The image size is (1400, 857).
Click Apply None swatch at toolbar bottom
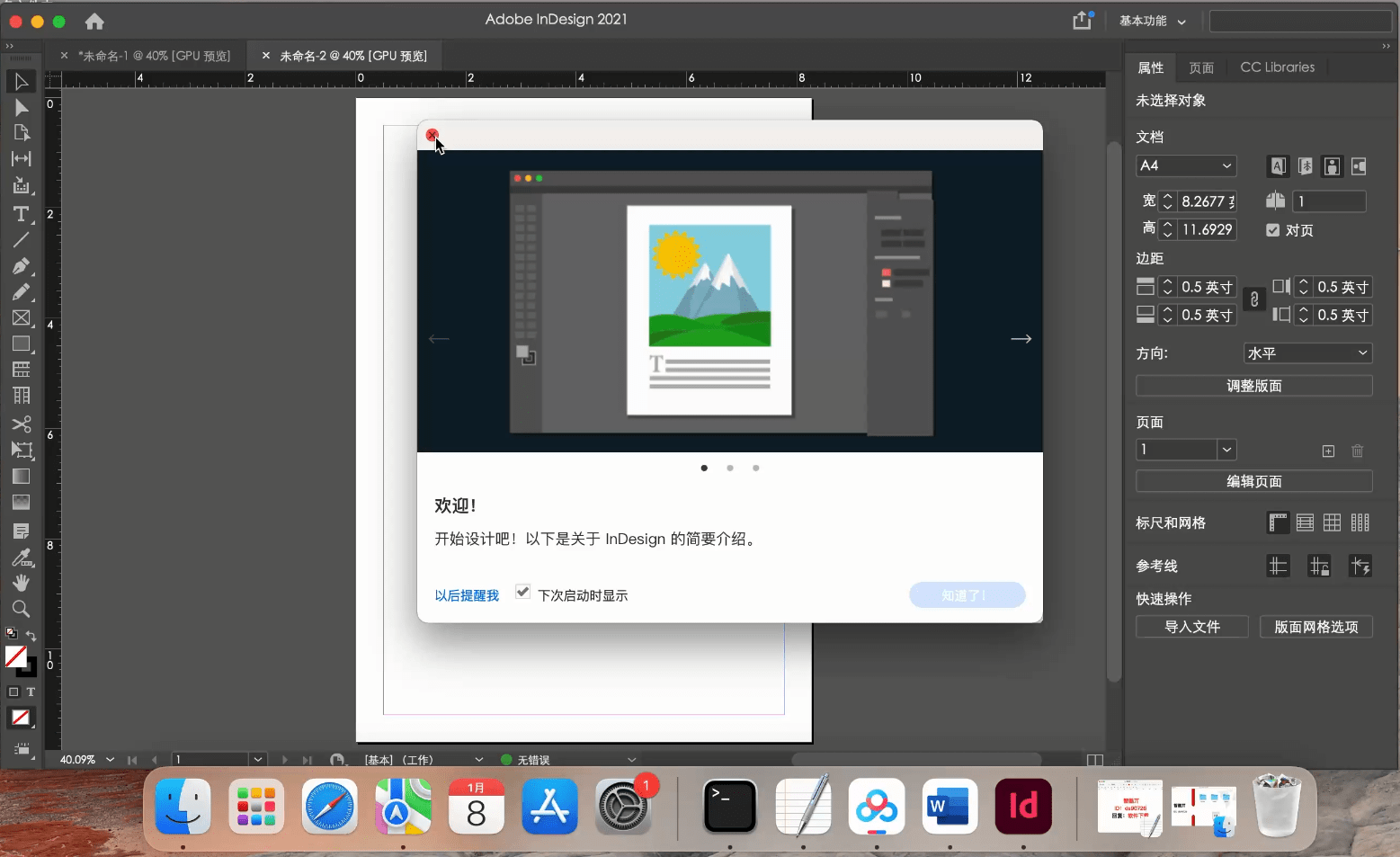pos(21,718)
